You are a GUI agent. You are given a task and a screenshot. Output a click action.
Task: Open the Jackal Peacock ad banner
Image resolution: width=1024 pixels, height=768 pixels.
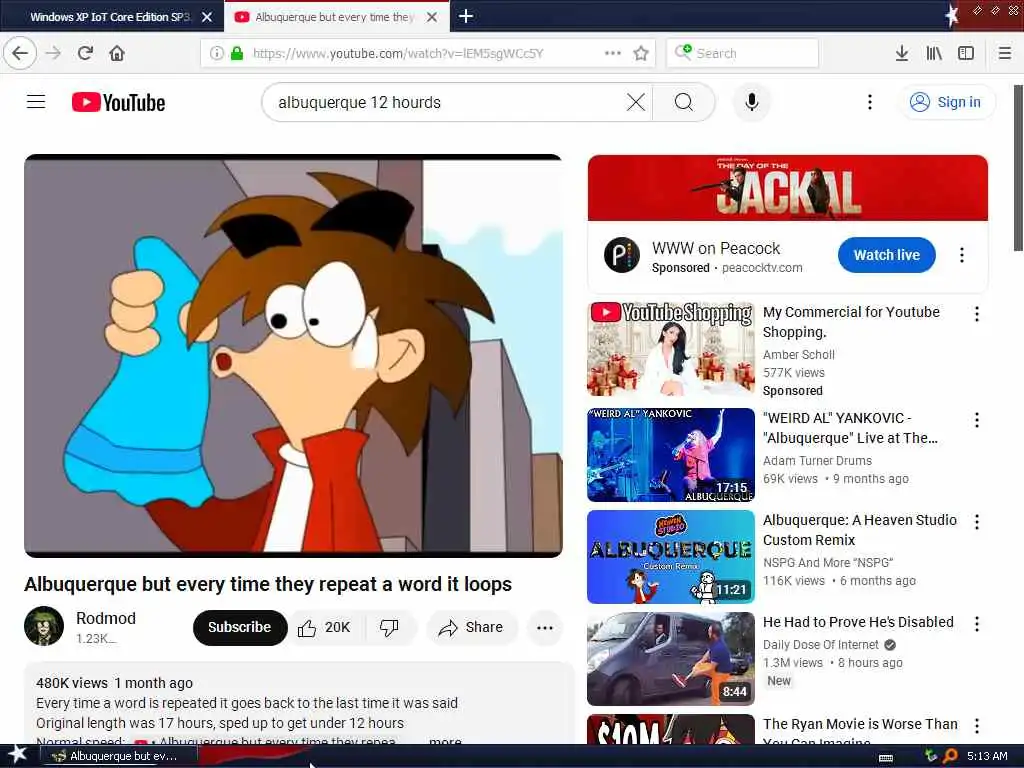(x=788, y=188)
